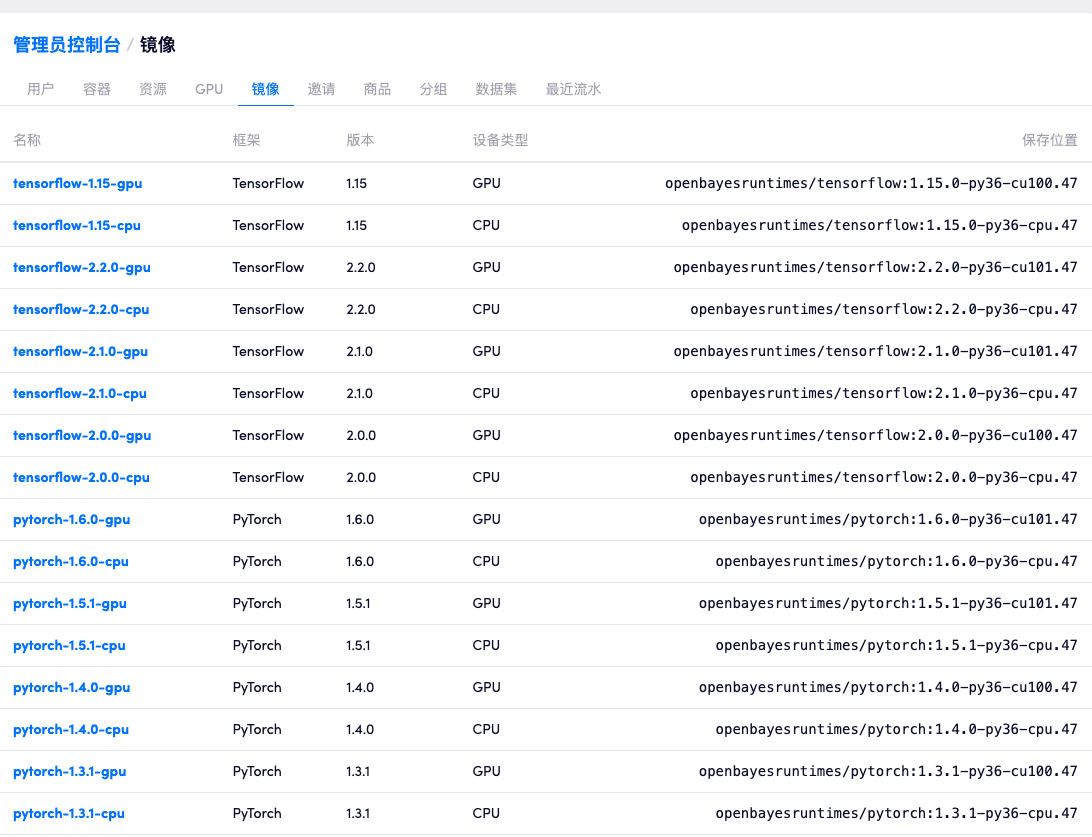Click the tensorflow-2.1.0-gpu image name
Screen dimensions: 1092x837
[x=80, y=351]
